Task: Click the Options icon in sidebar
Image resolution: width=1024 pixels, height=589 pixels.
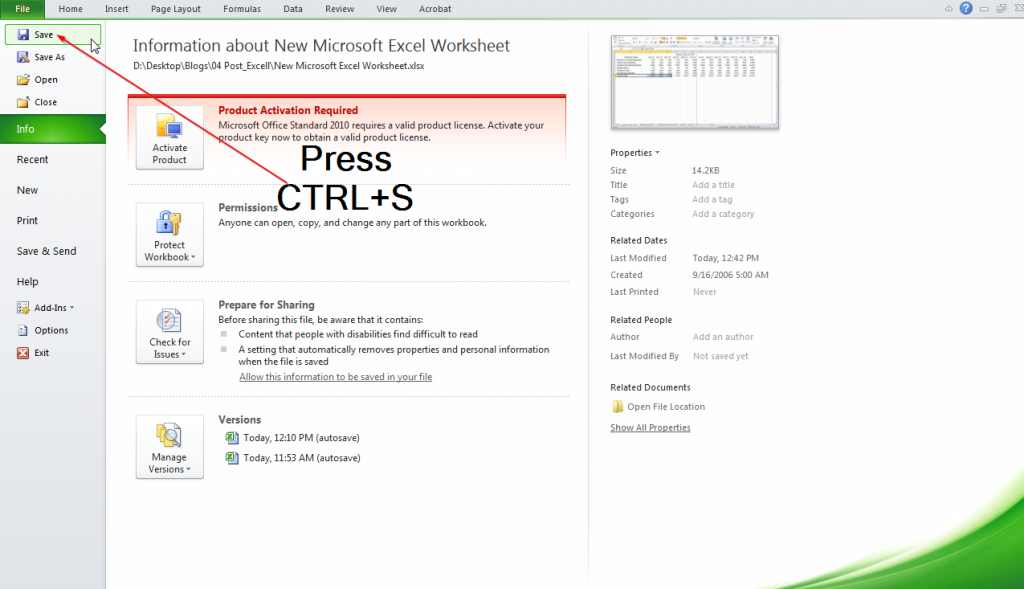Action: click(24, 330)
